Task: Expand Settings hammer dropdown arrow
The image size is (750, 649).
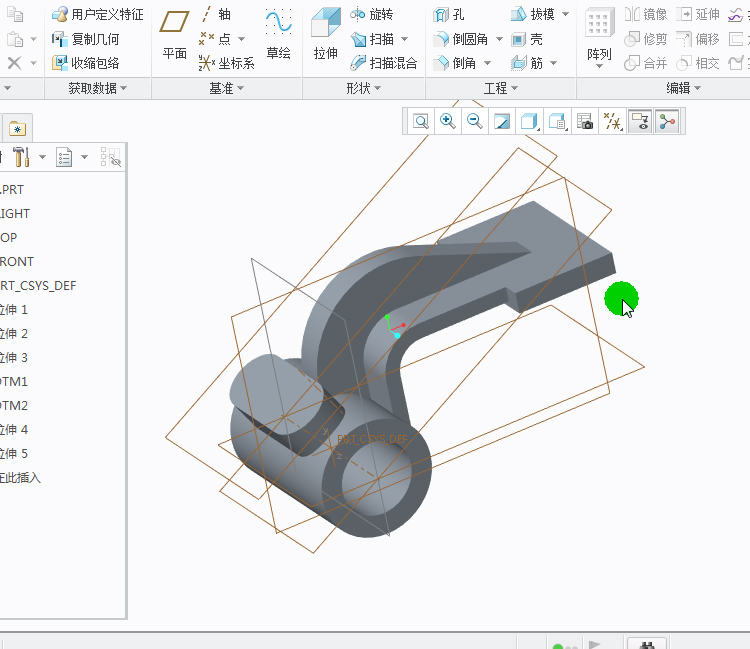Action: (42, 157)
